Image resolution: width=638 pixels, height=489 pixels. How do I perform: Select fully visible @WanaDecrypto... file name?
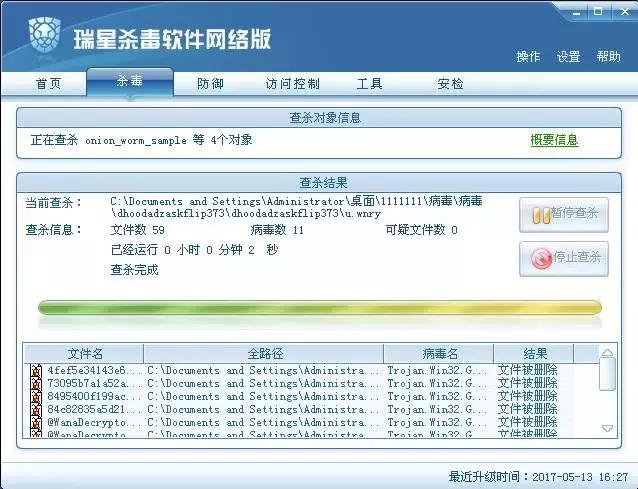pos(94,422)
